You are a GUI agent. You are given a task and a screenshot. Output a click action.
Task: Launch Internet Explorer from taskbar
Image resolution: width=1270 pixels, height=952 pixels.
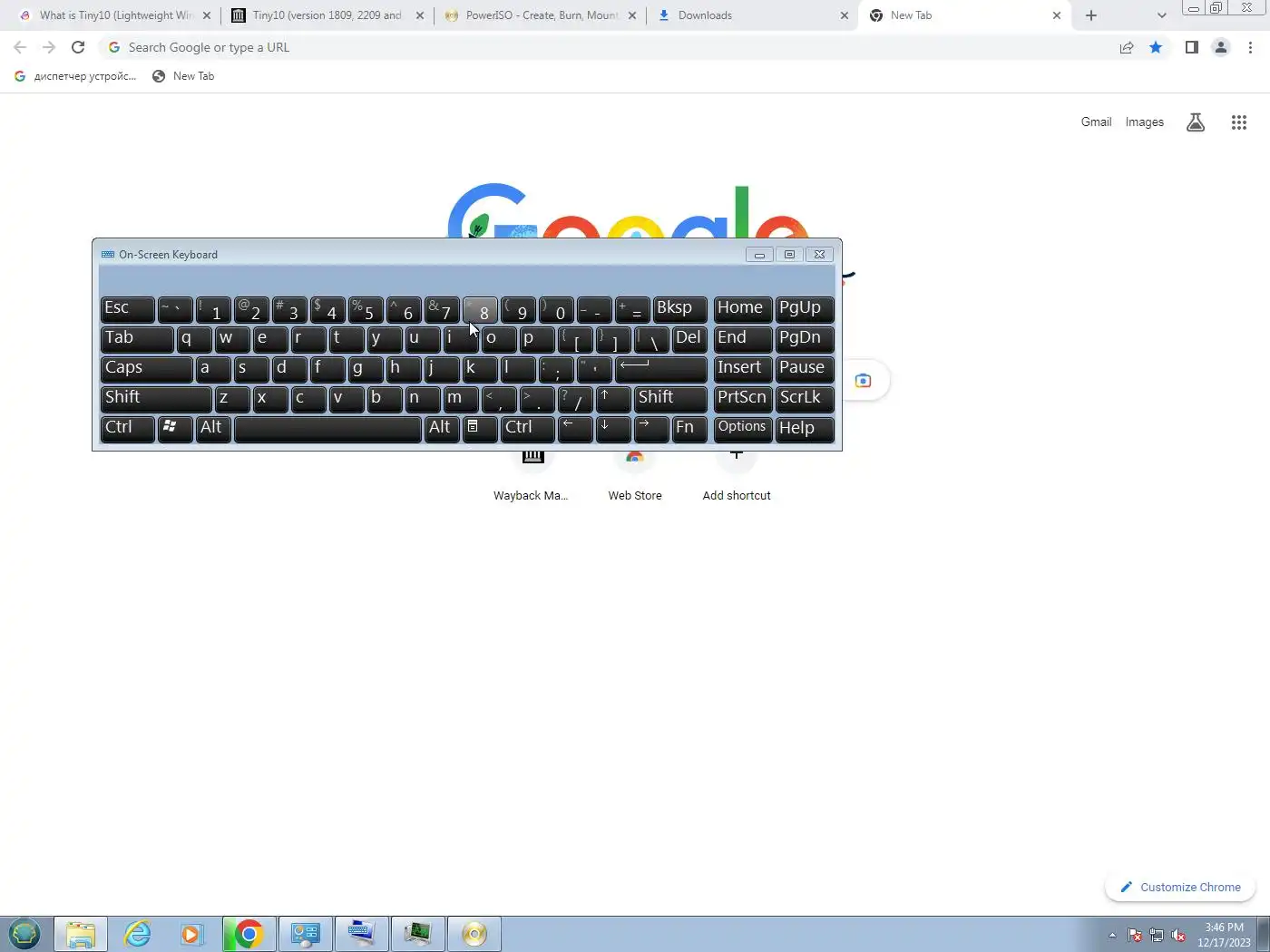[x=137, y=934]
